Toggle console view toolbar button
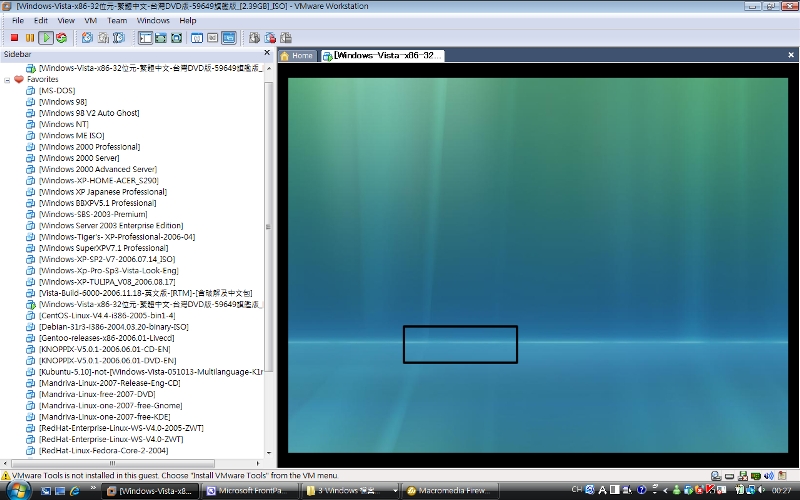The width and height of the screenshot is (800, 500). pyautogui.click(x=229, y=38)
